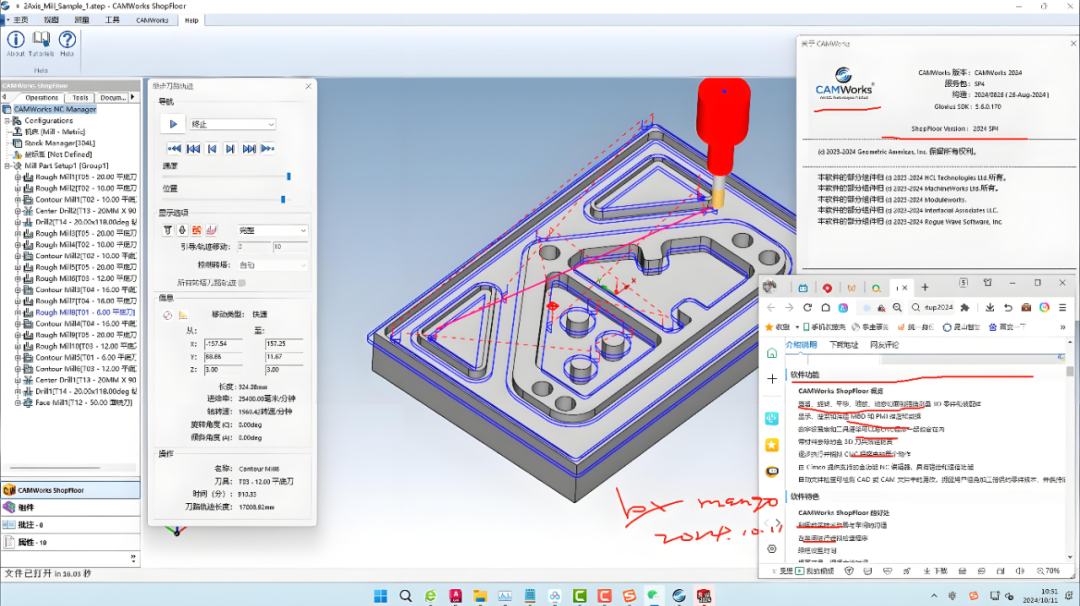
Task: Switch to the Docum... tab
Action: tap(112, 98)
